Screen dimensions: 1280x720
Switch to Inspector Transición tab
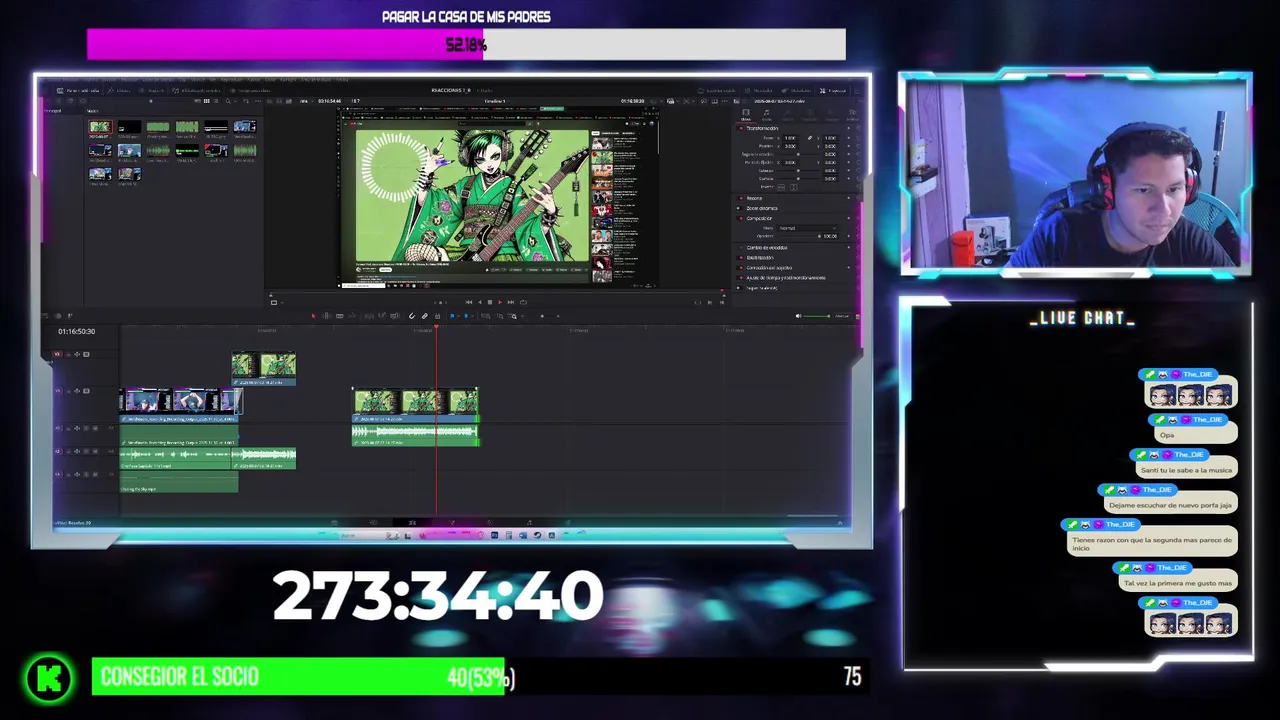(x=809, y=115)
